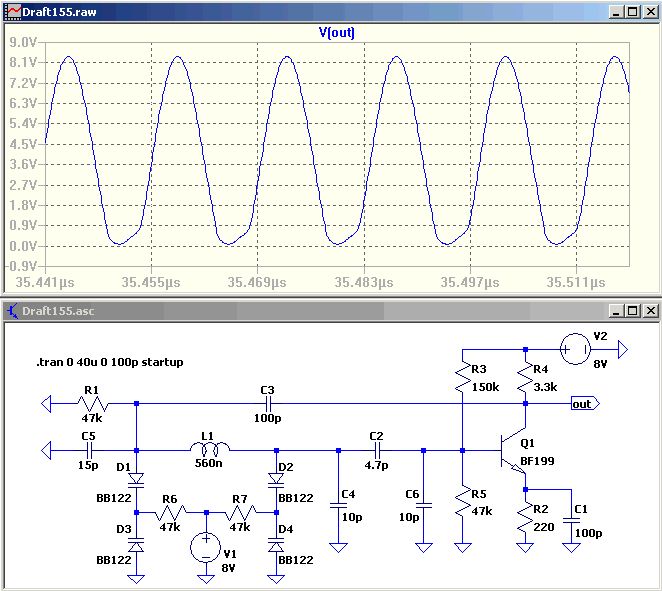Viewport: 662px width, 591px height.
Task: Minimize the Draft155.asc schematic window
Action: pos(616,311)
